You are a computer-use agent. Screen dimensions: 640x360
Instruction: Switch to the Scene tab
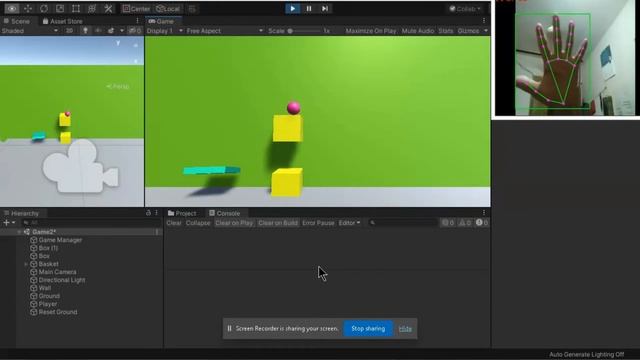(x=16, y=21)
